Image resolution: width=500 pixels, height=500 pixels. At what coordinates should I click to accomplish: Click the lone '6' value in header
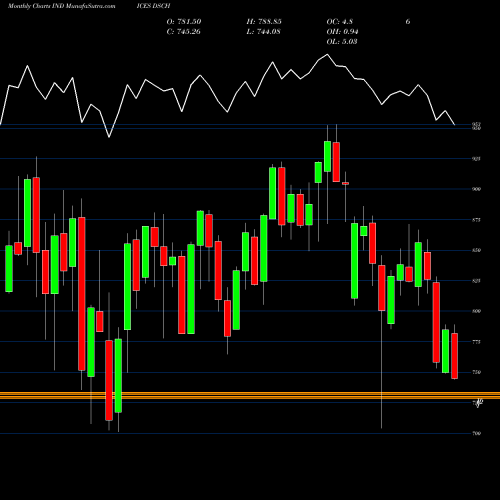[x=408, y=22]
